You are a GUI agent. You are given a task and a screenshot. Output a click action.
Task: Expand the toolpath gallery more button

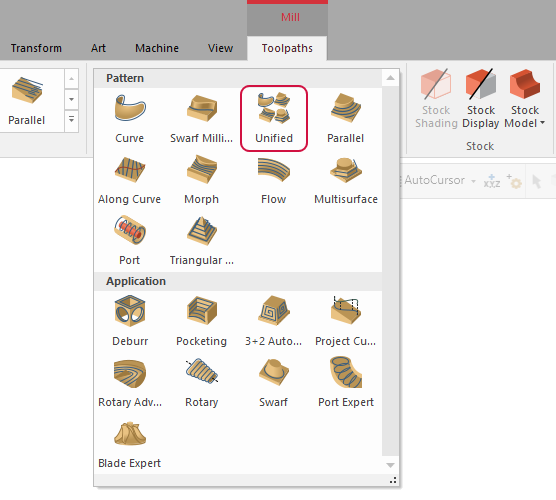coord(71,120)
